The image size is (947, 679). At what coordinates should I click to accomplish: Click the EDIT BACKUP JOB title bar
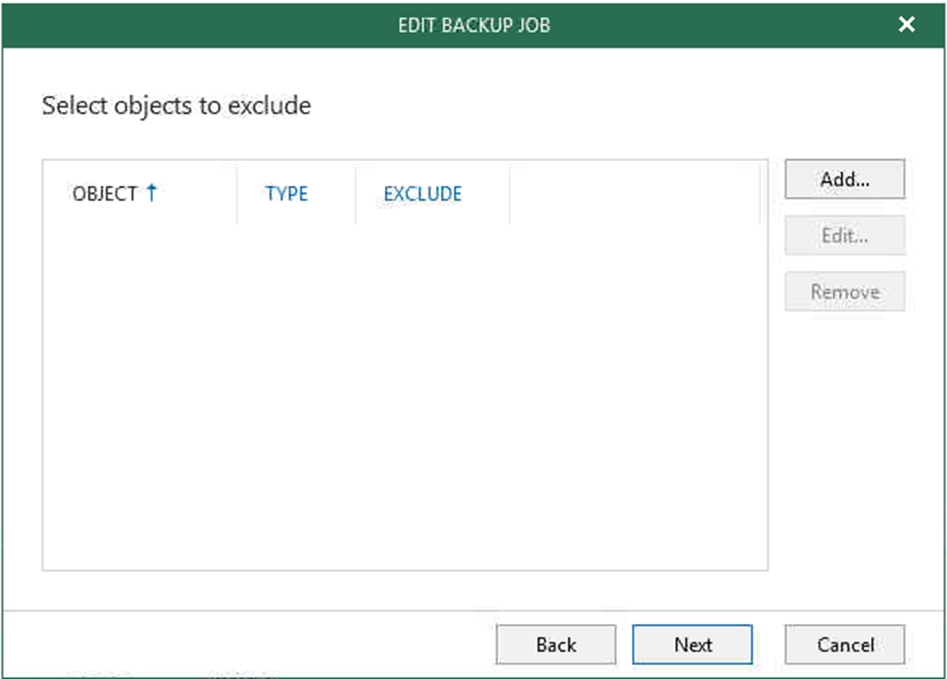474,25
